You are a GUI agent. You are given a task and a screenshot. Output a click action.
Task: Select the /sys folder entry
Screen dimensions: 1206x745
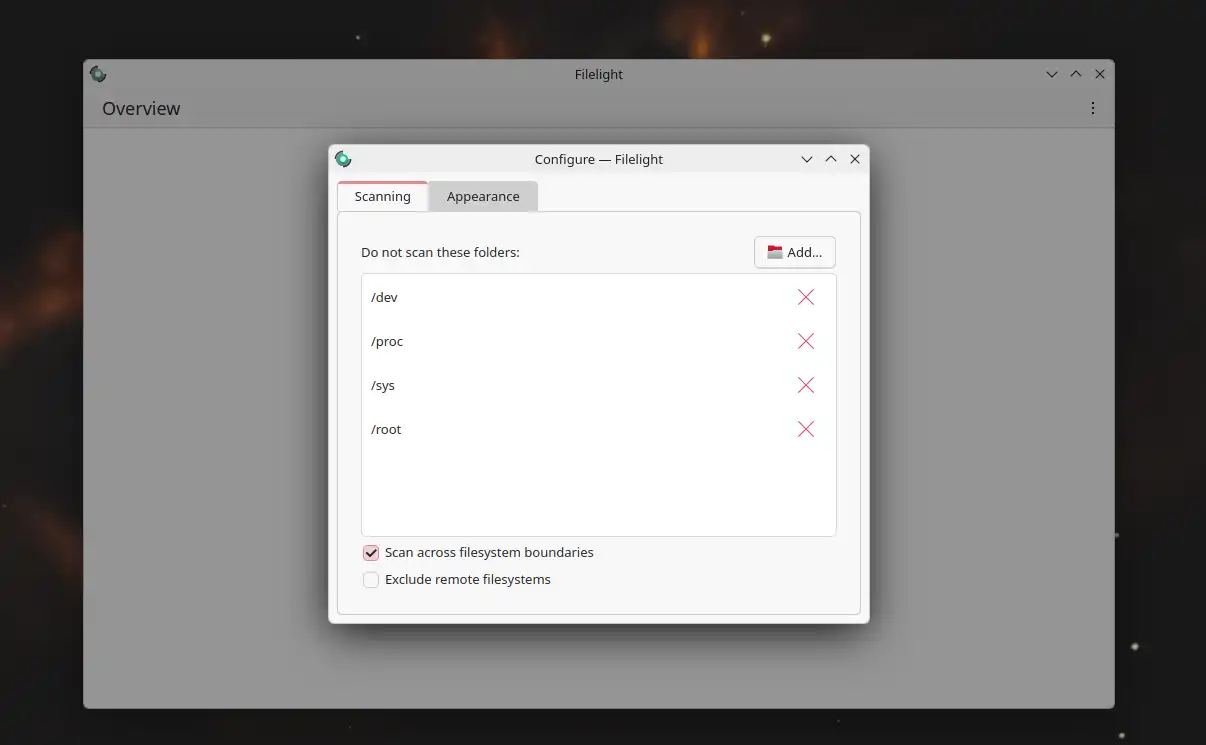pos(383,385)
